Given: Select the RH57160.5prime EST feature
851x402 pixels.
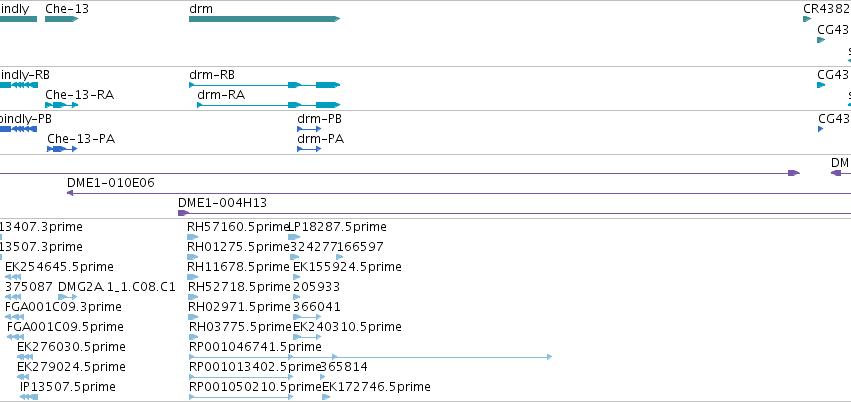Looking at the screenshot, I should (x=193, y=237).
